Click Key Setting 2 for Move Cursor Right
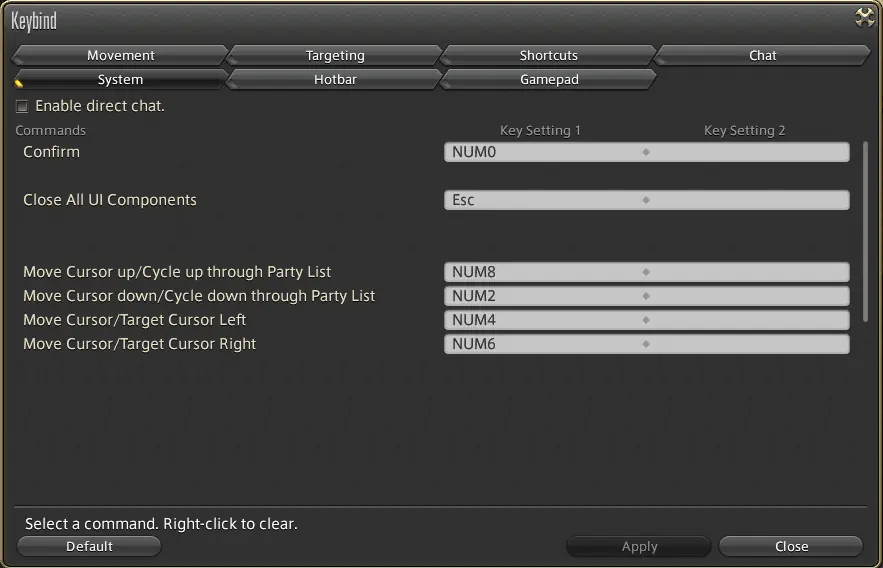The image size is (883, 568). click(748, 344)
